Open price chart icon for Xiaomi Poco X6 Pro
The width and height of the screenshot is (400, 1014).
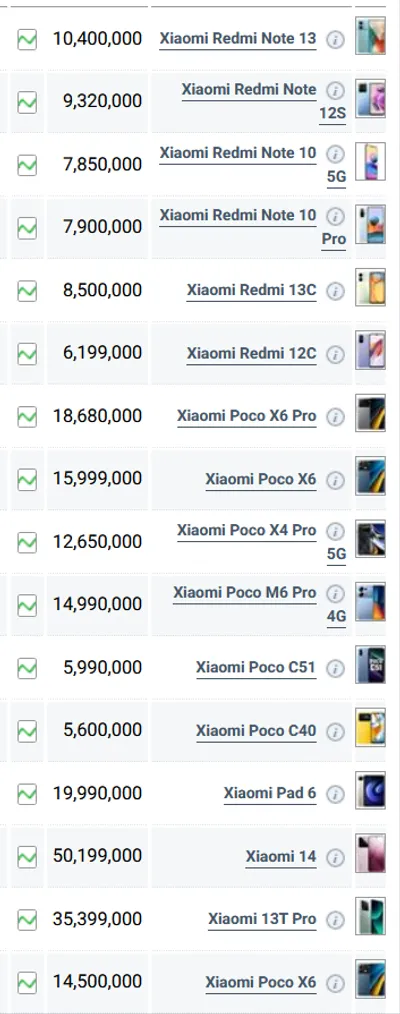pyautogui.click(x=27, y=417)
